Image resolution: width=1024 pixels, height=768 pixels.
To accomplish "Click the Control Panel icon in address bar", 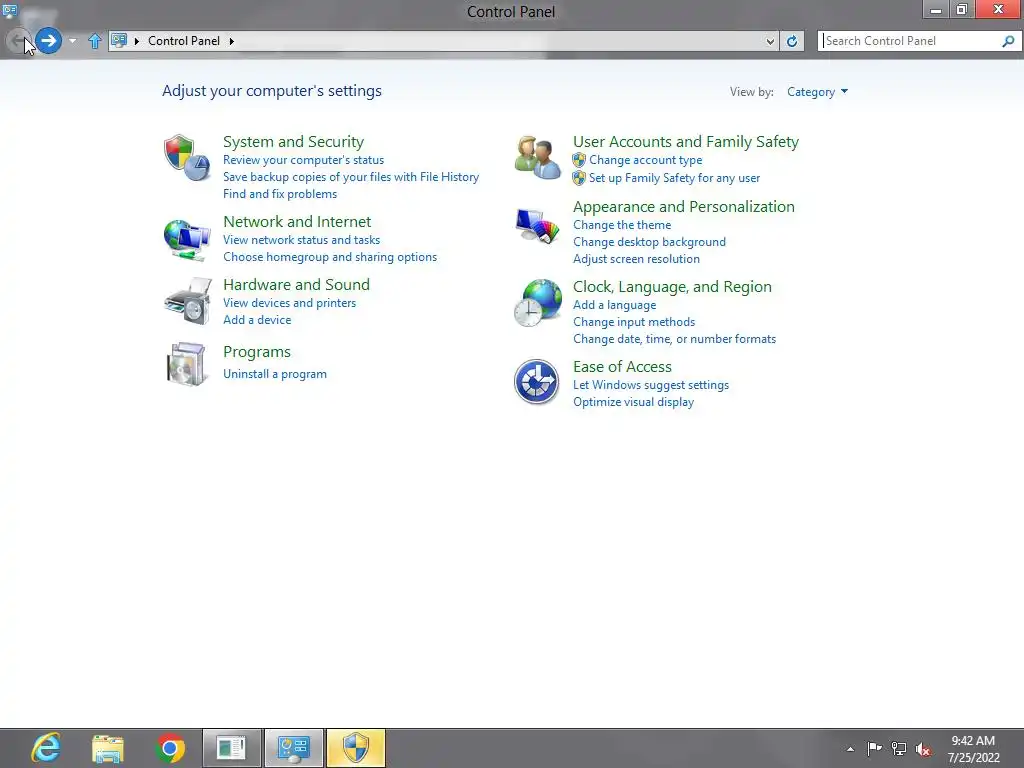I will pos(119,40).
